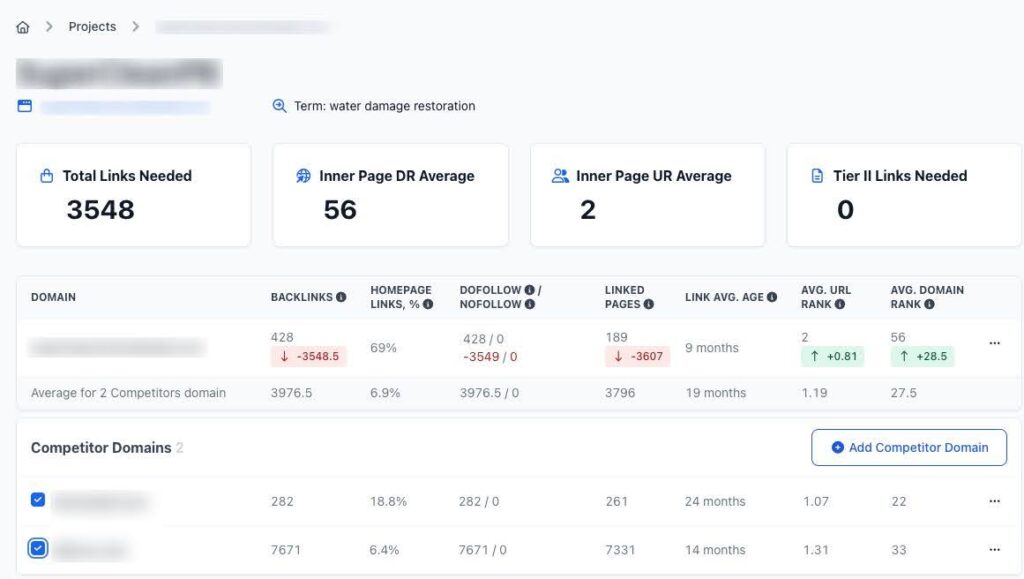Click the Tier II Links Needed card
The height and width of the screenshot is (579, 1024).
tap(904, 194)
